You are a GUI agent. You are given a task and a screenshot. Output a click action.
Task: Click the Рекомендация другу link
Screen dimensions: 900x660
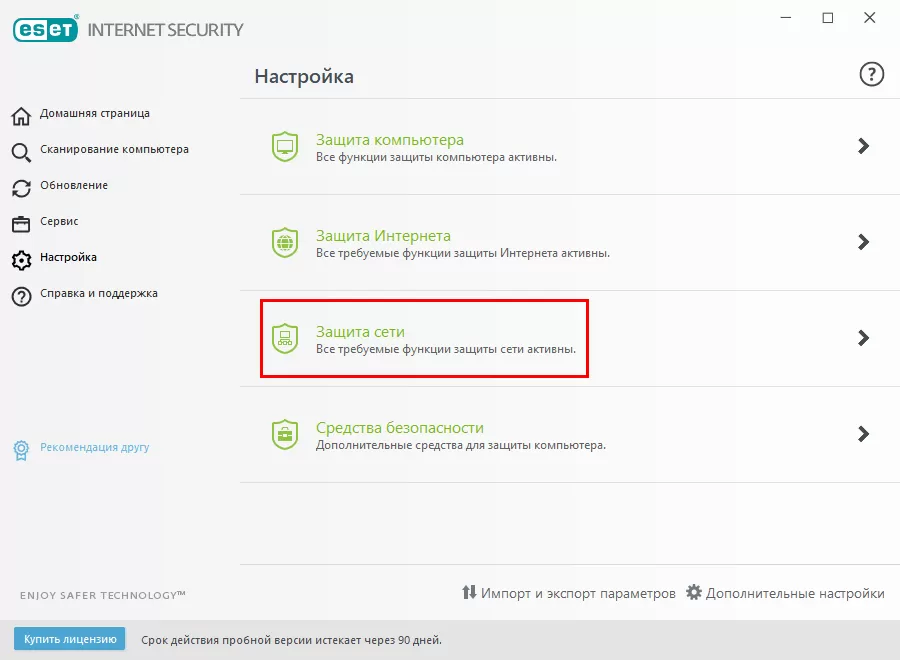(x=94, y=448)
